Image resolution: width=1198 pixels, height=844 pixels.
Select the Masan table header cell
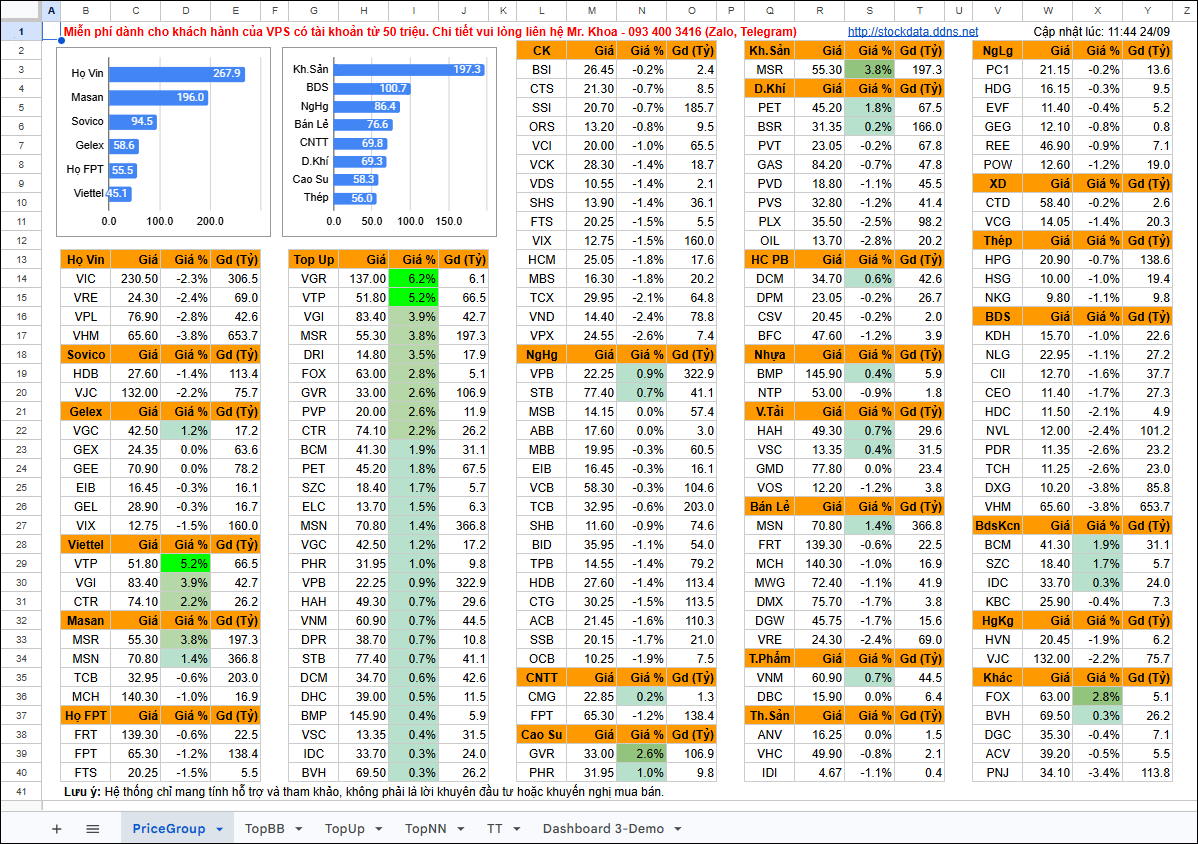click(x=86, y=620)
